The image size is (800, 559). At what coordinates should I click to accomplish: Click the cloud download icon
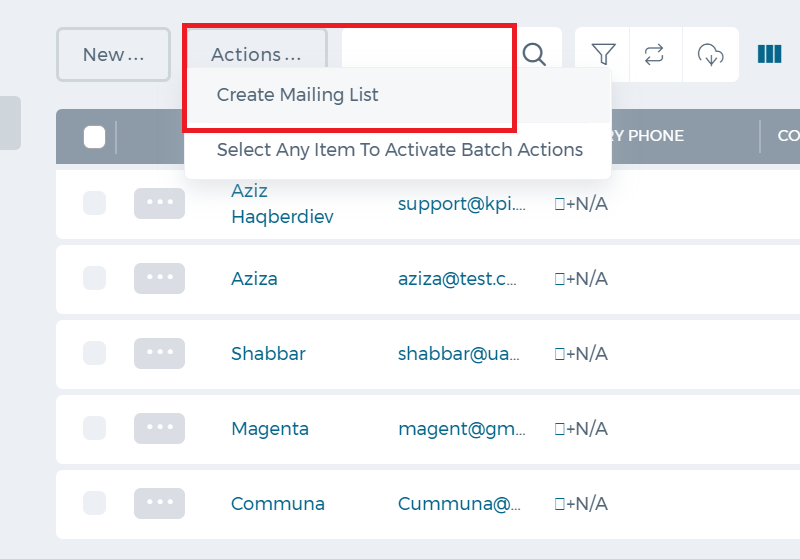point(710,55)
